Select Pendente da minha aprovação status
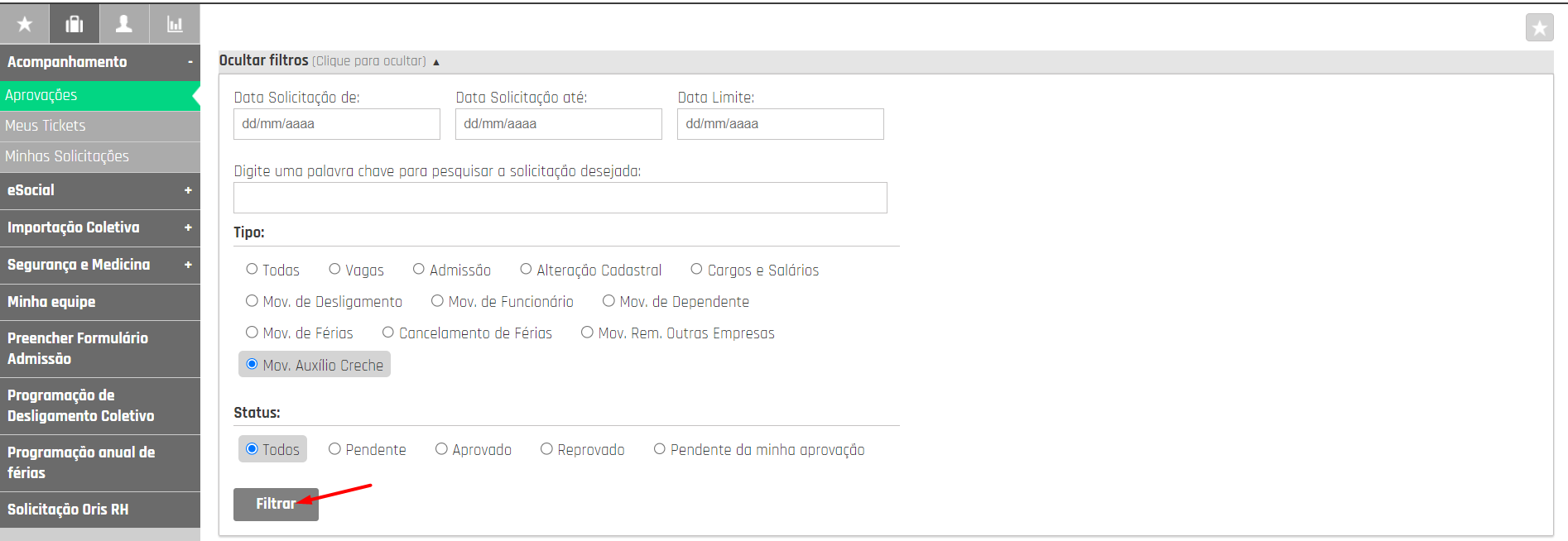1568x541 pixels. click(x=659, y=448)
